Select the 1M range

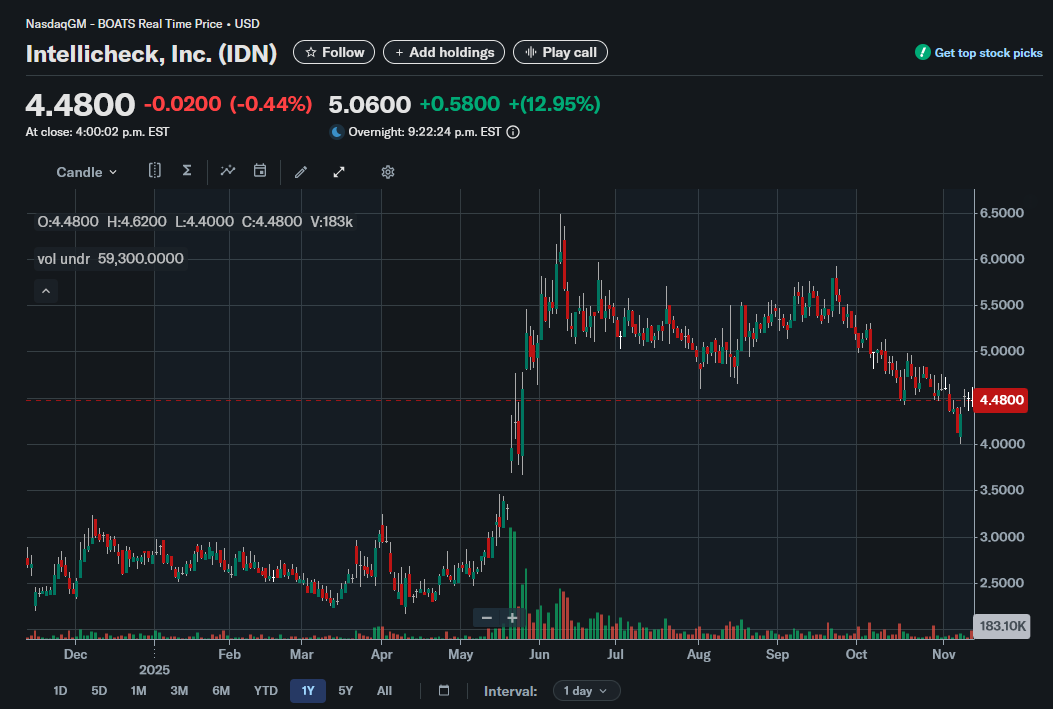pos(138,691)
